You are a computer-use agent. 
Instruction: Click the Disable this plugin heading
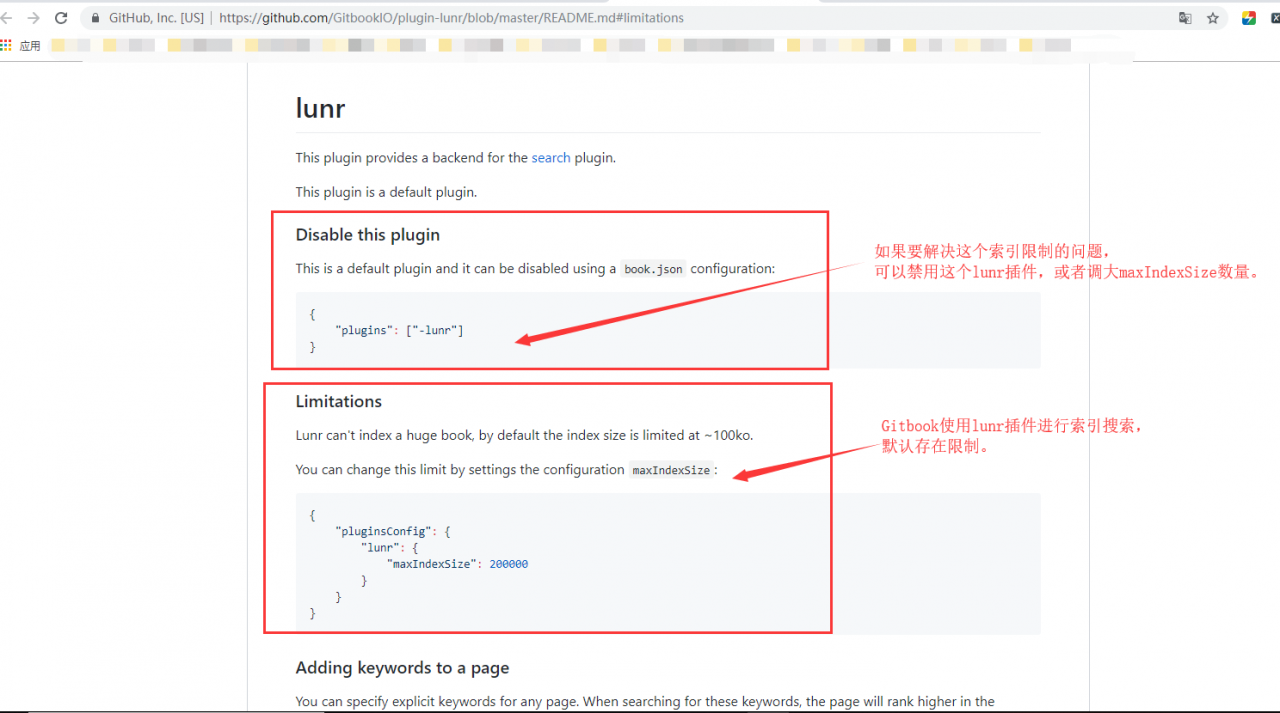pos(367,234)
